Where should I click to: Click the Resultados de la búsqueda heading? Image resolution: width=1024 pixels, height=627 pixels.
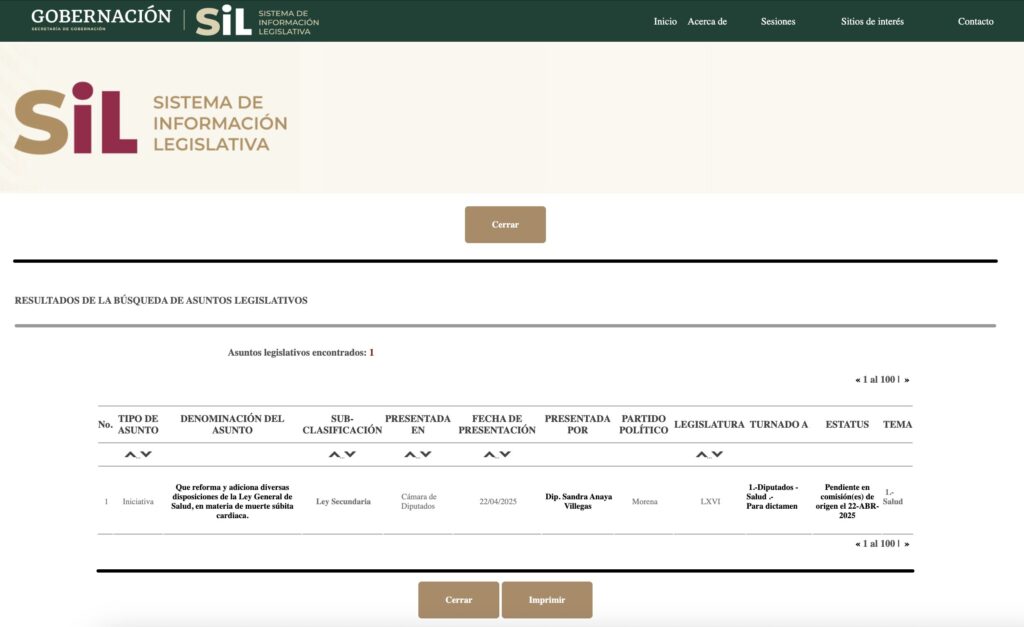(161, 300)
